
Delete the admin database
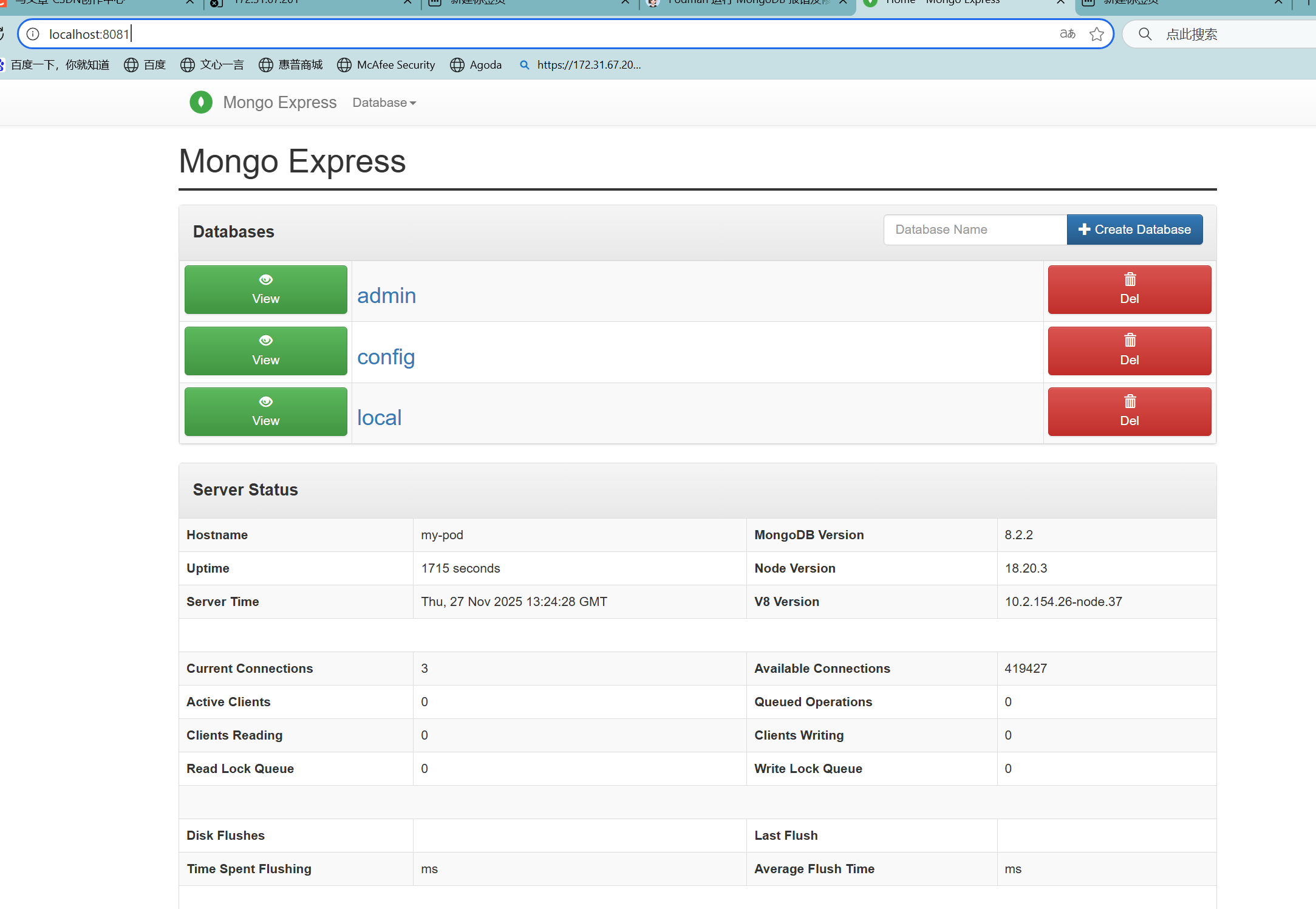[1129, 290]
